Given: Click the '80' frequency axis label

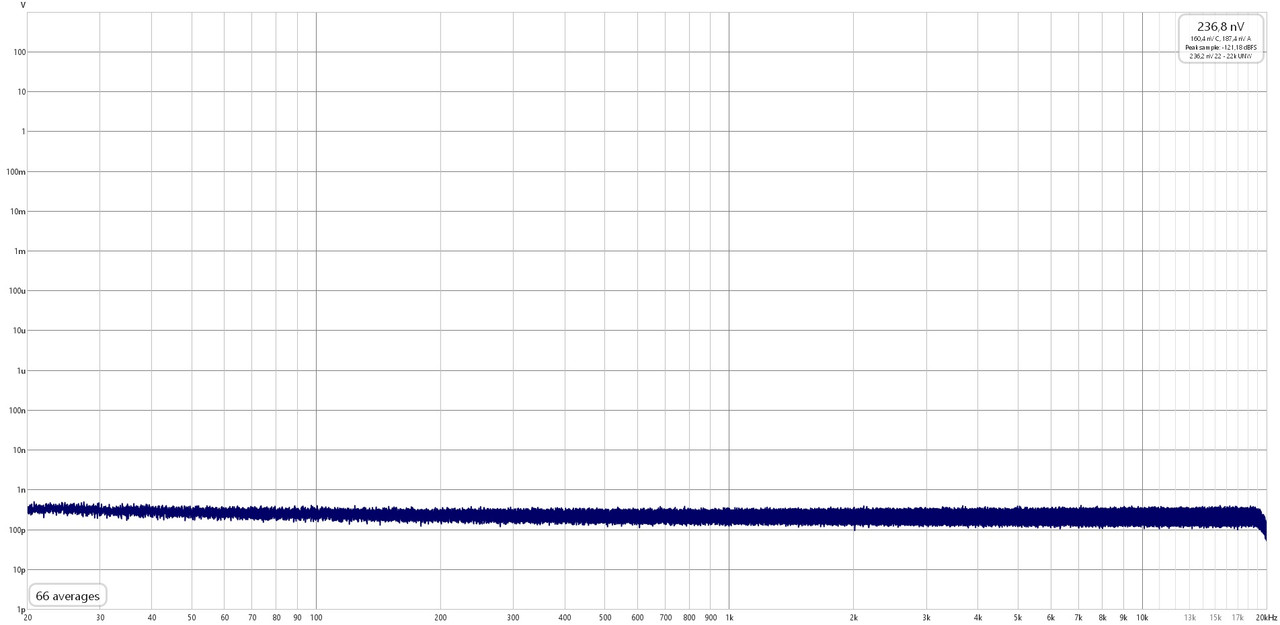Looking at the screenshot, I should coord(276,618).
